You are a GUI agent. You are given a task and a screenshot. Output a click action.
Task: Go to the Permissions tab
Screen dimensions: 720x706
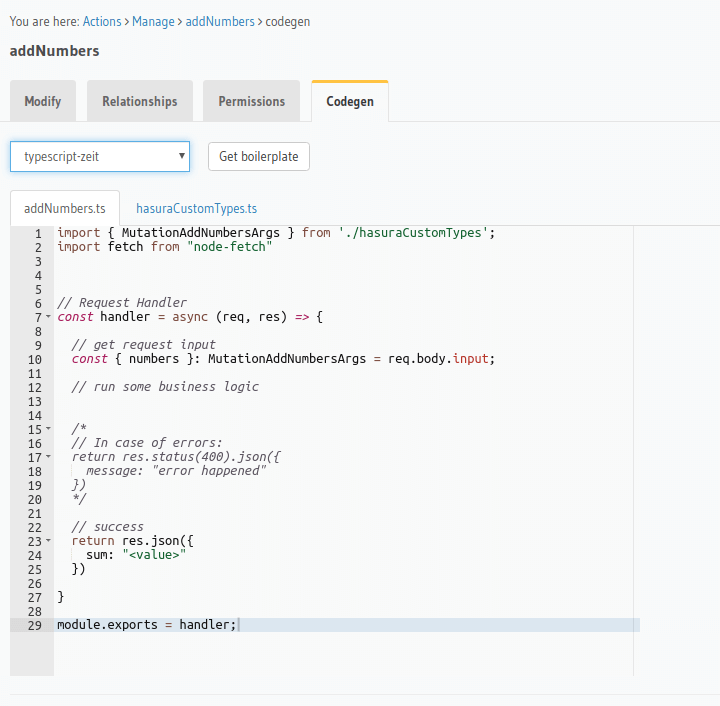pos(252,101)
